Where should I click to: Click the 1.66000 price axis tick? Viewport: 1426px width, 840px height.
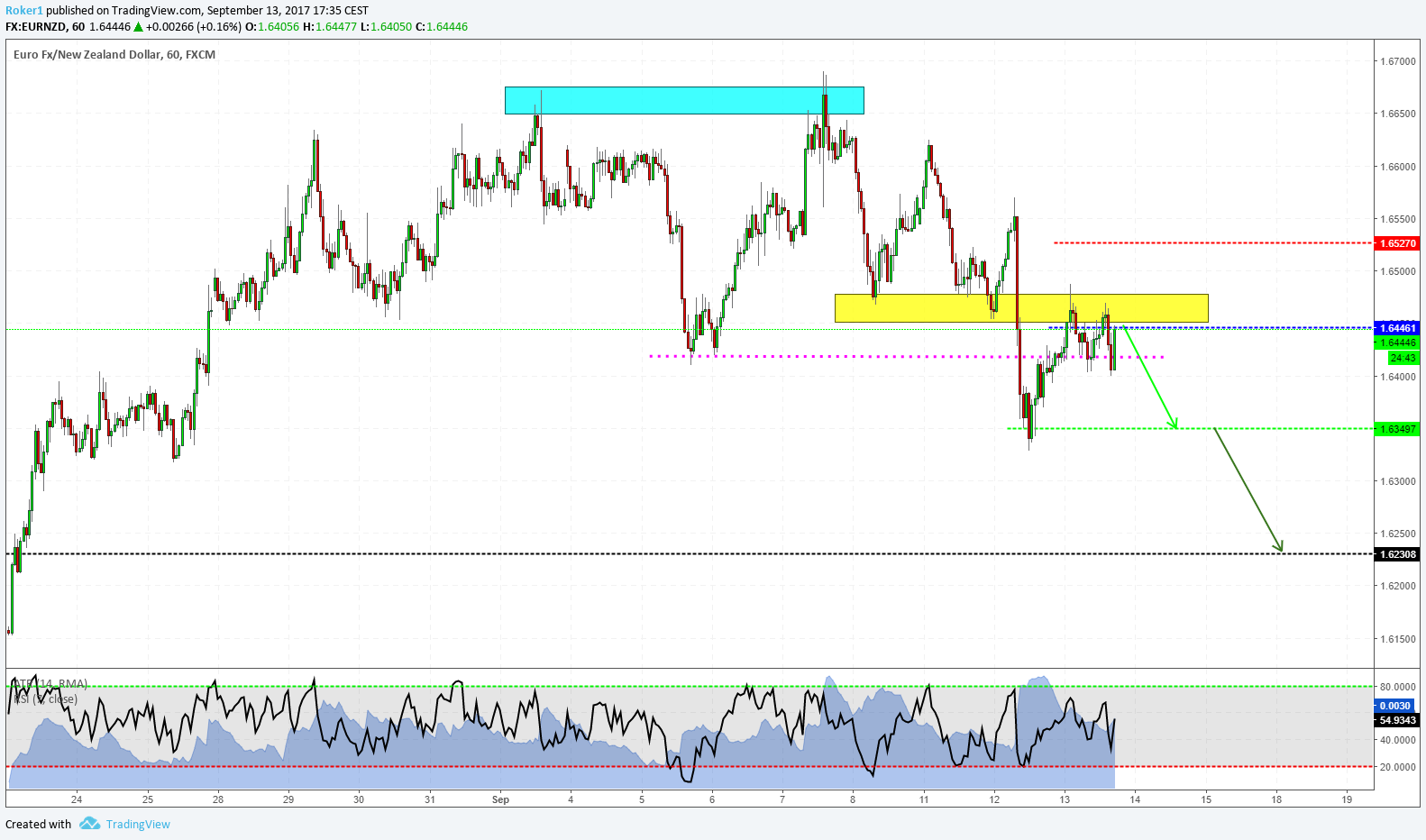pos(1398,167)
